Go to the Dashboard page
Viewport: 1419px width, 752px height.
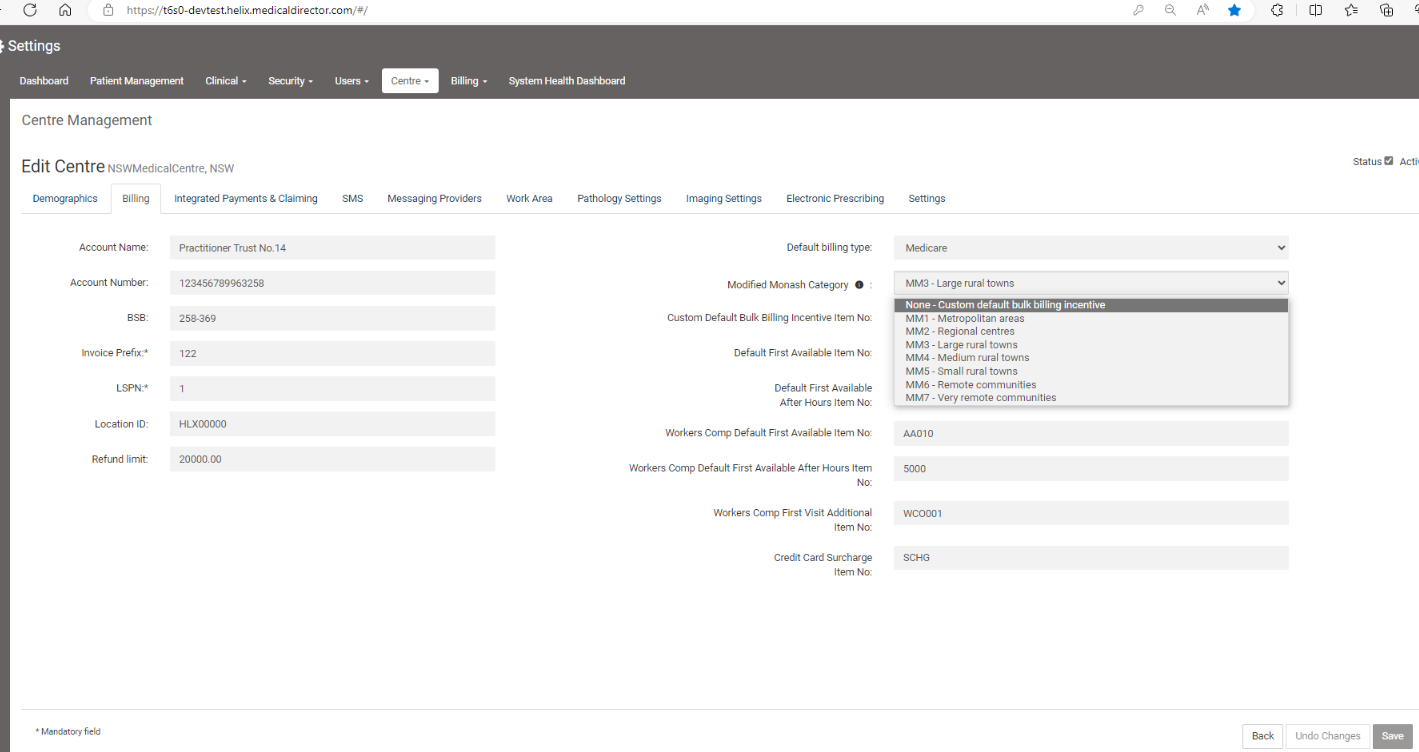tap(44, 81)
